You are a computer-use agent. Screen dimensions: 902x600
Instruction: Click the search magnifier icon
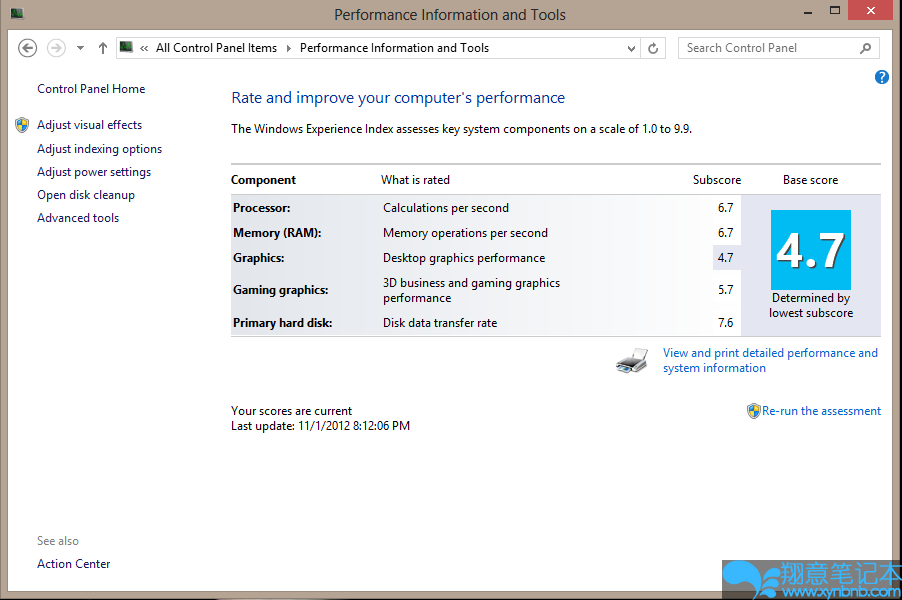click(865, 48)
